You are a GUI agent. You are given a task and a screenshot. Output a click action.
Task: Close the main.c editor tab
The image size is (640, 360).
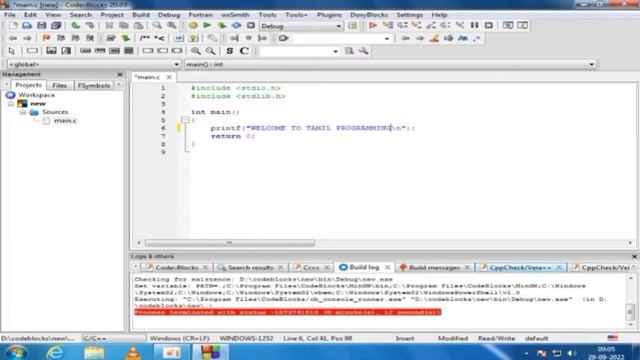tap(169, 77)
